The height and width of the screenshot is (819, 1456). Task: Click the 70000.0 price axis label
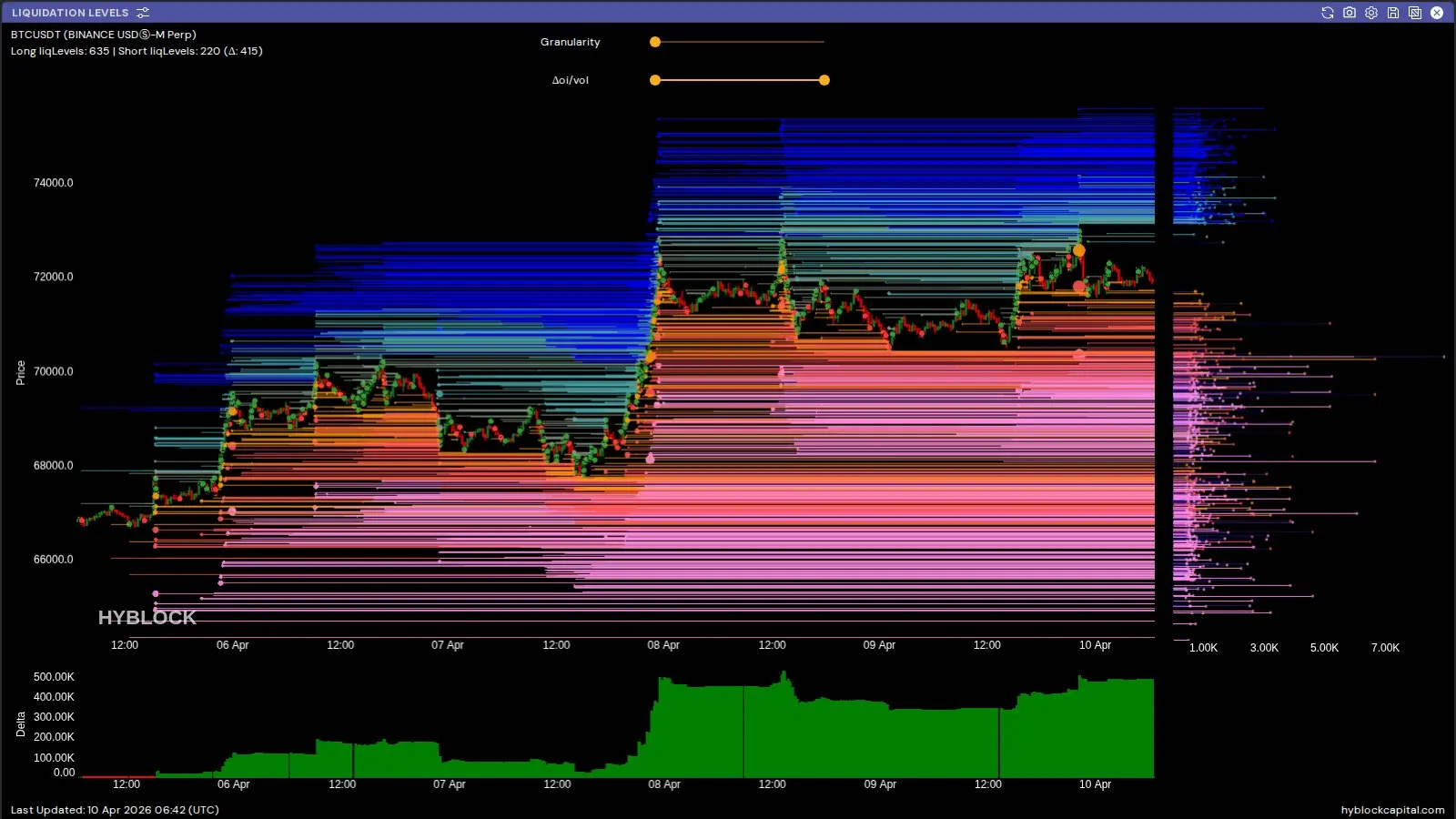[x=54, y=371]
